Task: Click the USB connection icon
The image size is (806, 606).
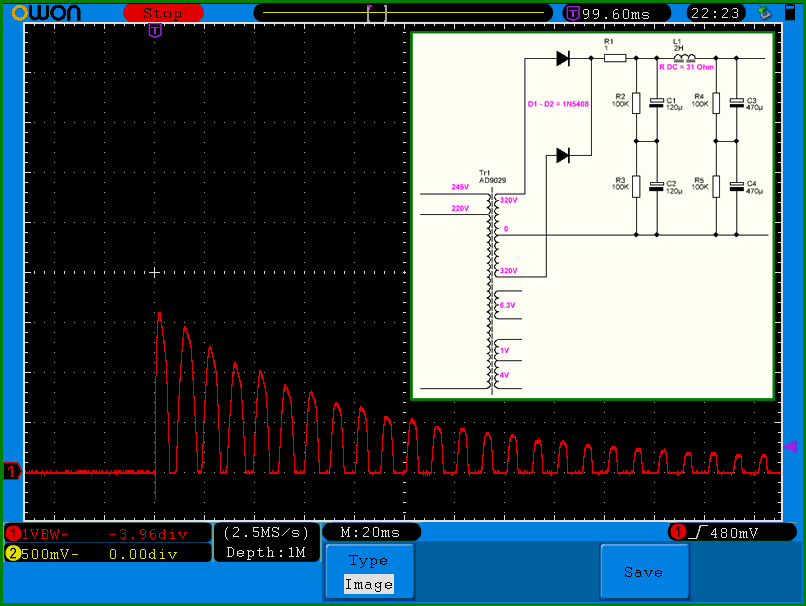Action: [x=765, y=13]
